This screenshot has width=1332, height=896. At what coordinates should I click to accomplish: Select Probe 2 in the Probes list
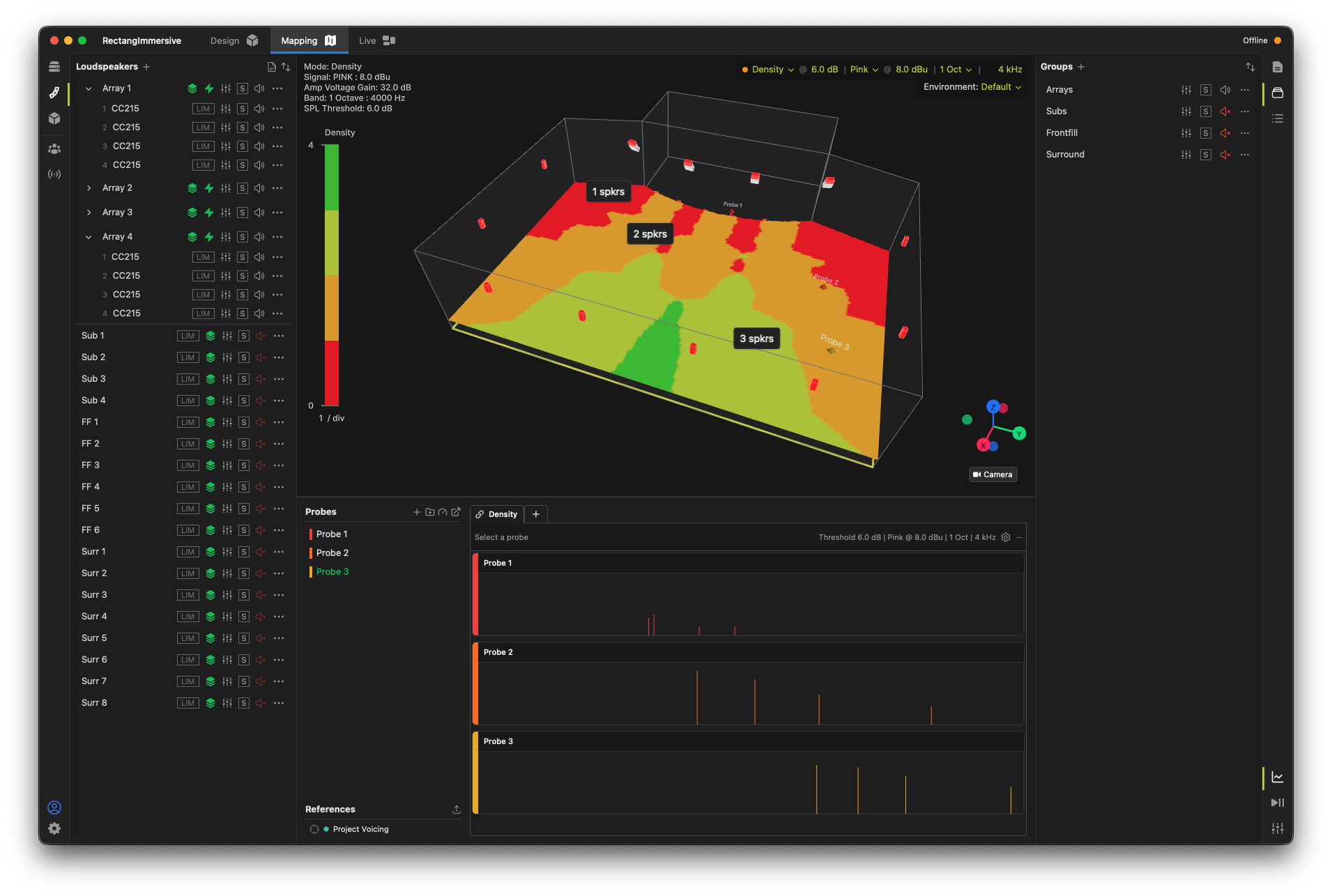click(332, 553)
